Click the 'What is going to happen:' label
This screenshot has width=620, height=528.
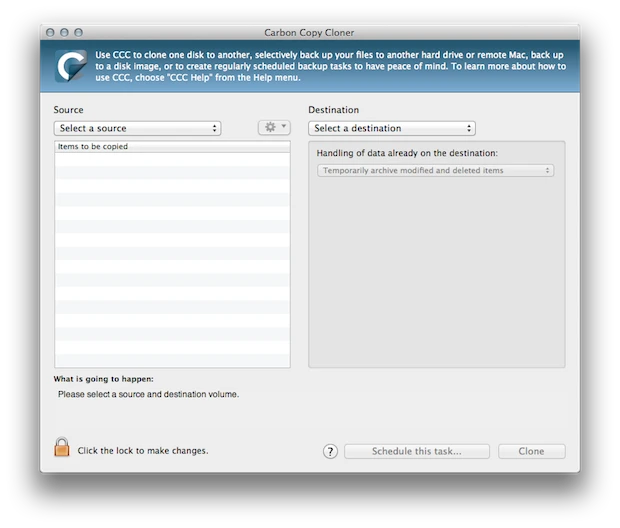pos(104,379)
